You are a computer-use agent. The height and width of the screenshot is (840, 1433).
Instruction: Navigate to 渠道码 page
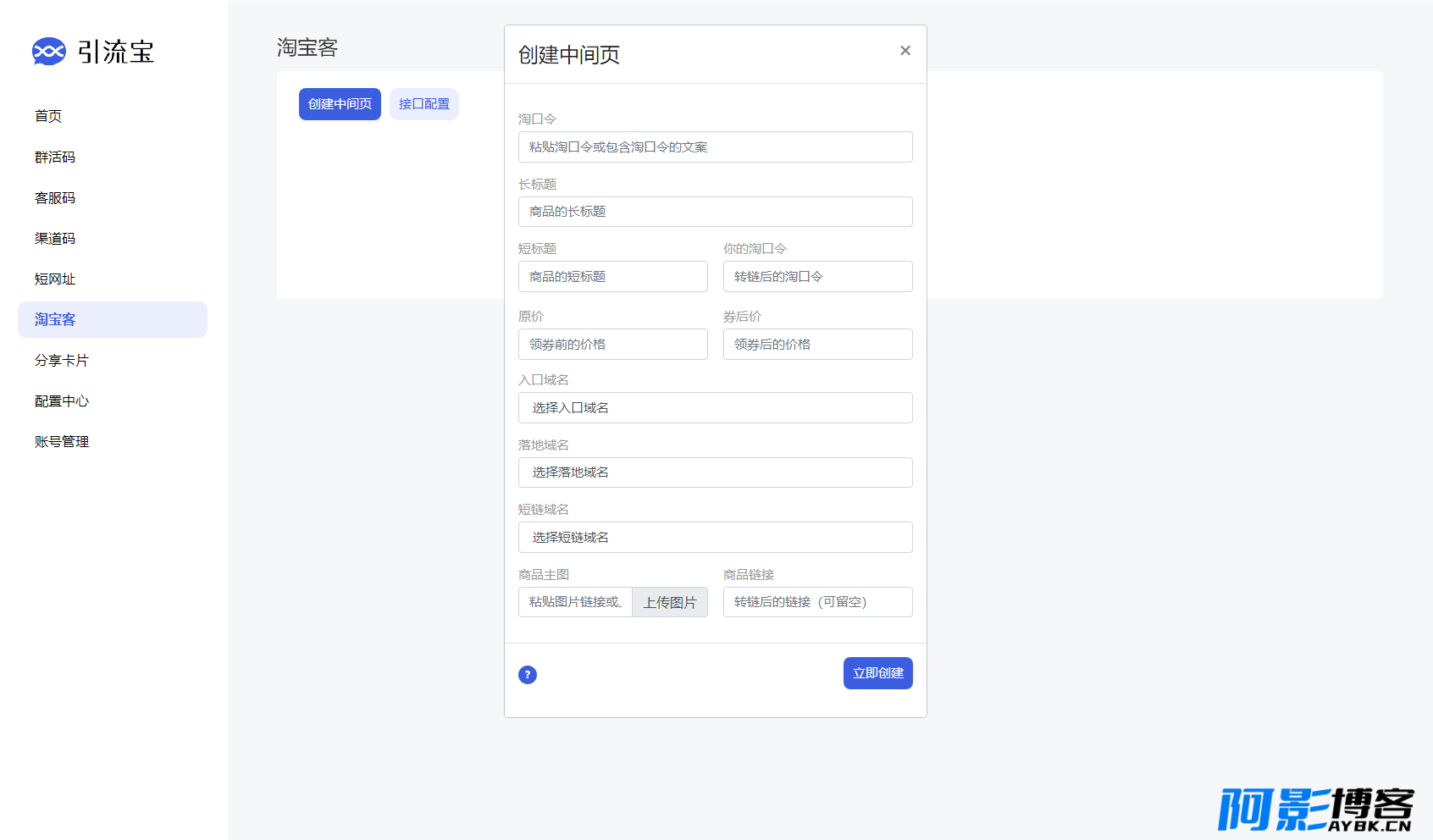pyautogui.click(x=55, y=239)
